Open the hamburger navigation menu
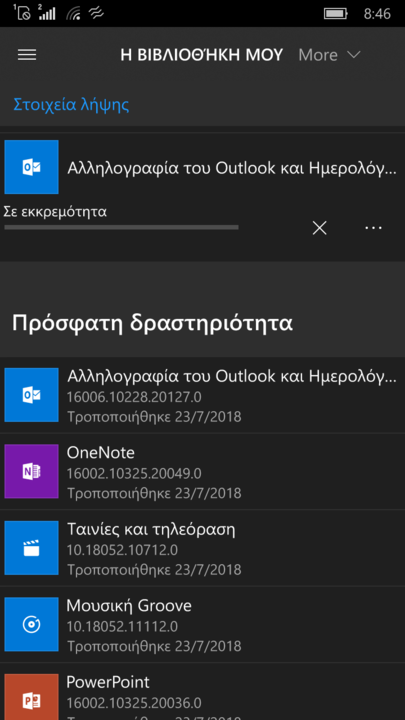This screenshot has width=405, height=720. pos(27,55)
